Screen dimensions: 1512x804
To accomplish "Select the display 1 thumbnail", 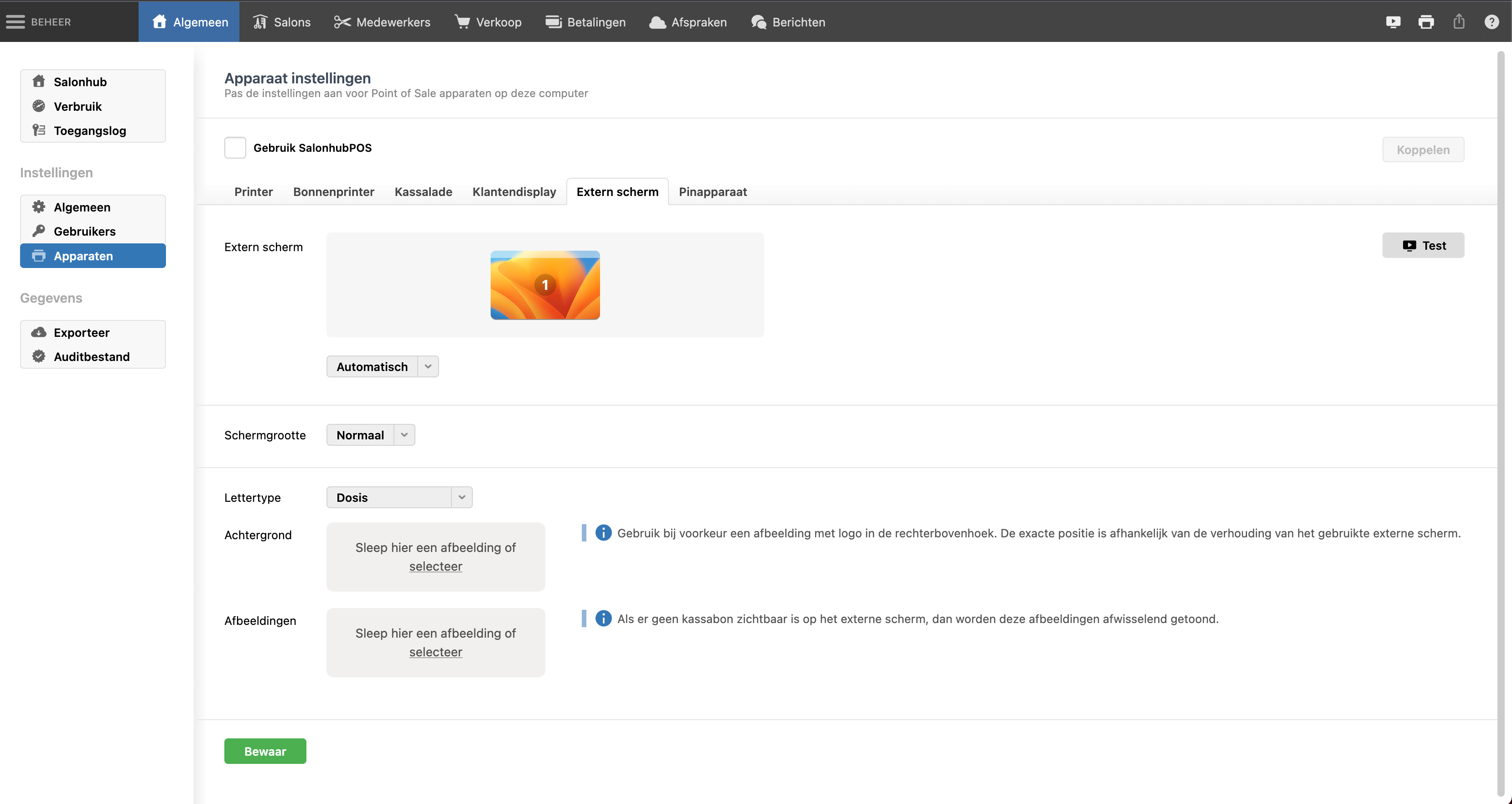I will click(545, 285).
